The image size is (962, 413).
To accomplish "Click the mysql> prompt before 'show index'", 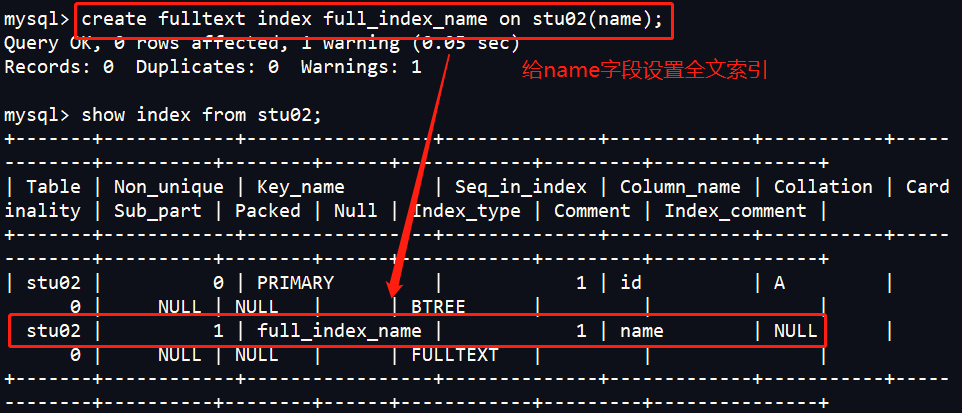I will pyautogui.click(x=37, y=115).
